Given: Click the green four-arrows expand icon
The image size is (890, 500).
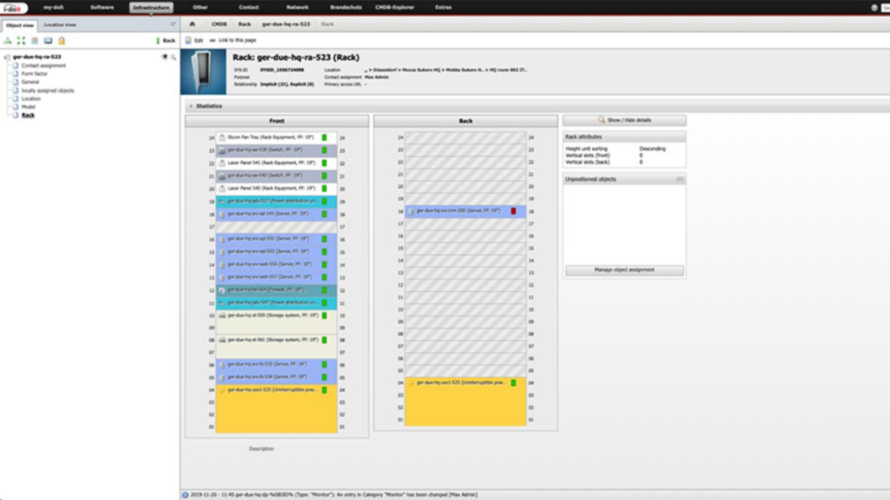Looking at the screenshot, I should tap(21, 41).
